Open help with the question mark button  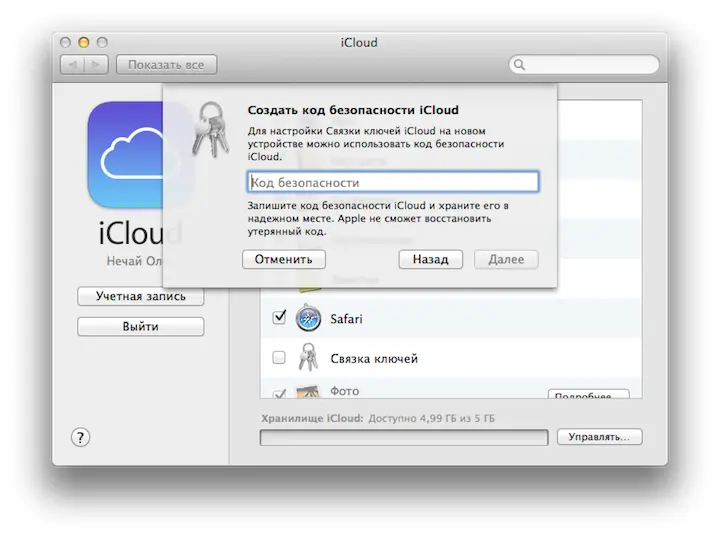(x=80, y=437)
